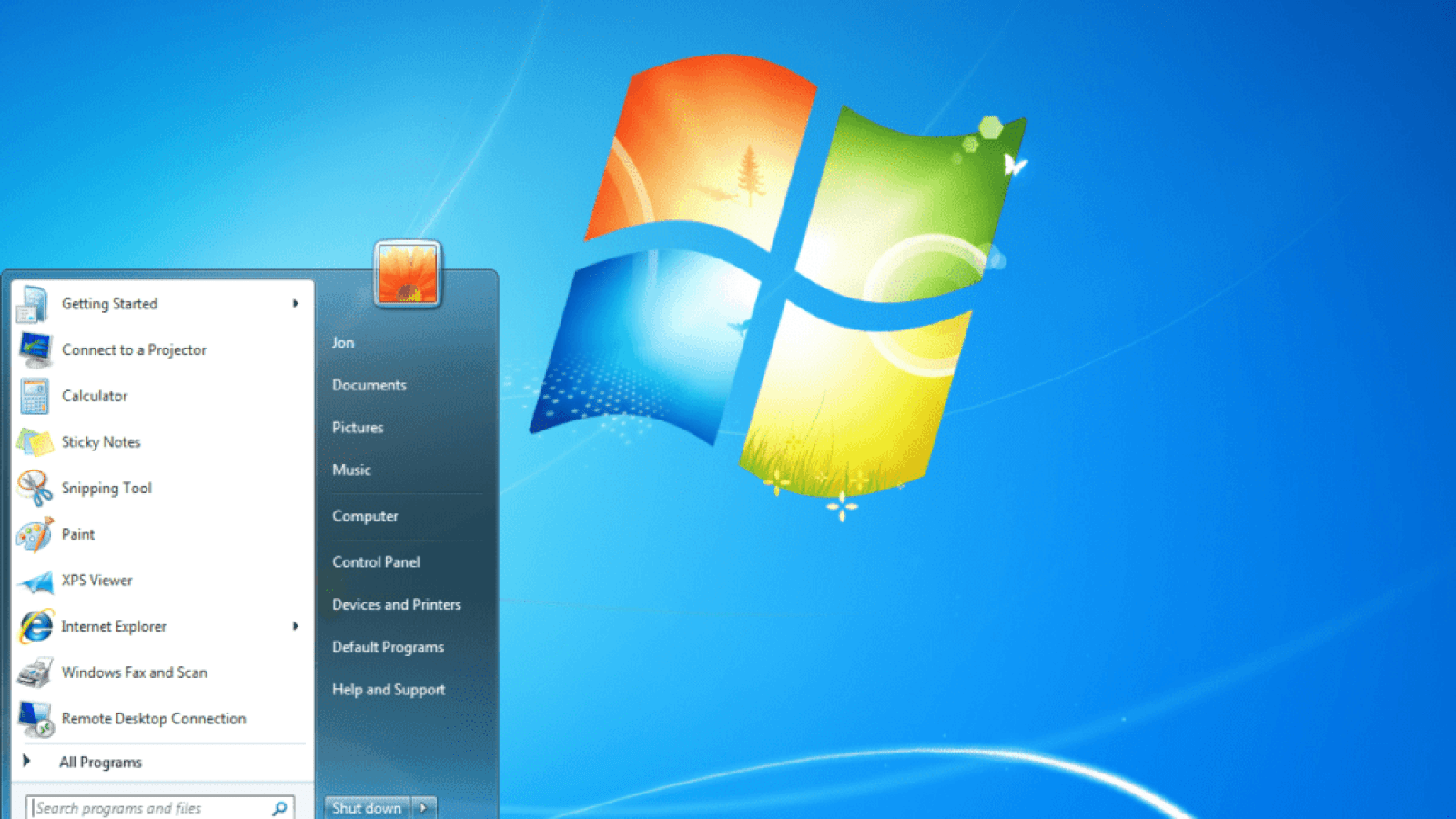Viewport: 1456px width, 819px height.
Task: Click the Connect to a Projector icon
Action: pyautogui.click(x=35, y=349)
